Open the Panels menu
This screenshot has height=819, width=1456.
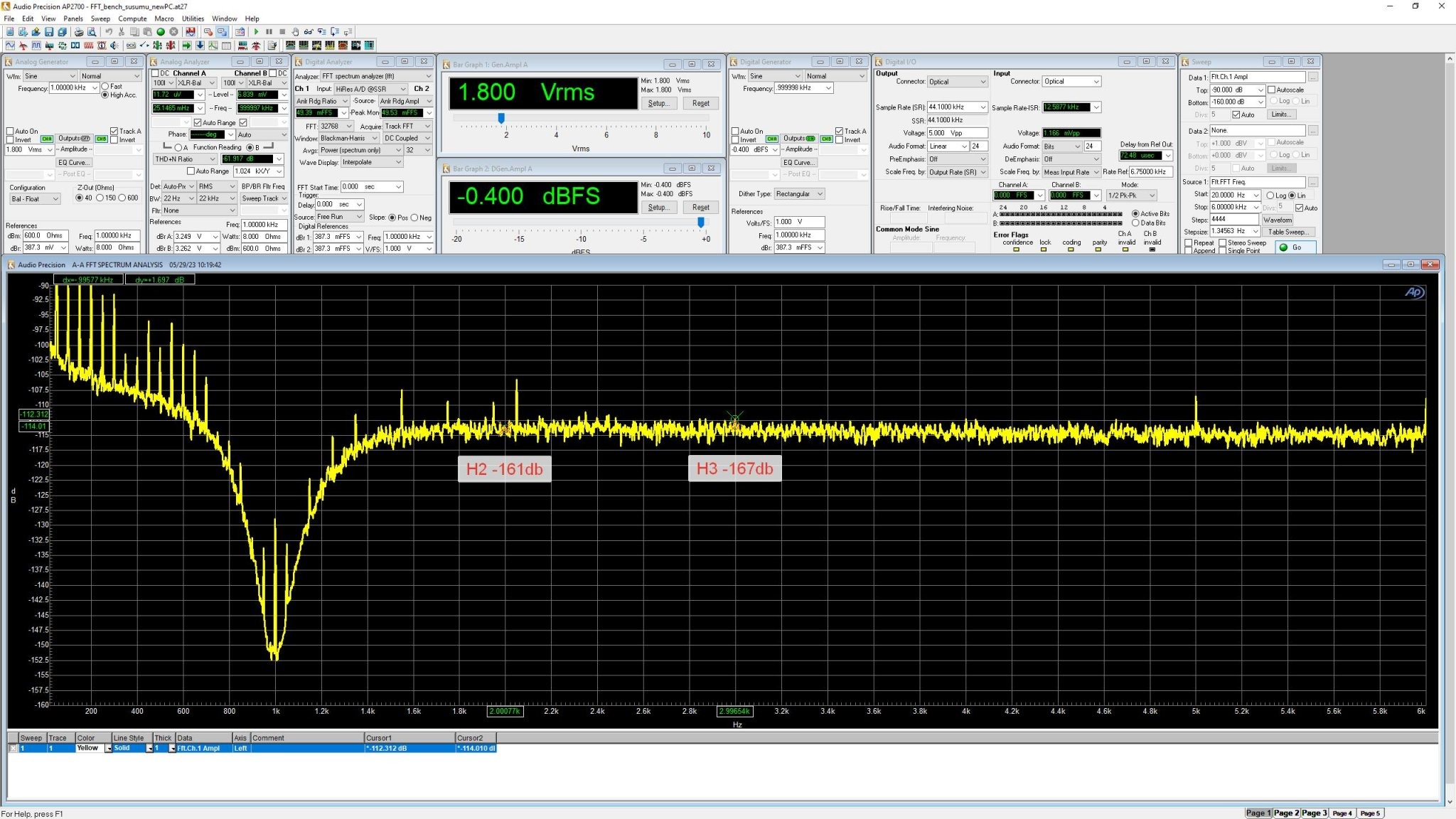pos(73,18)
